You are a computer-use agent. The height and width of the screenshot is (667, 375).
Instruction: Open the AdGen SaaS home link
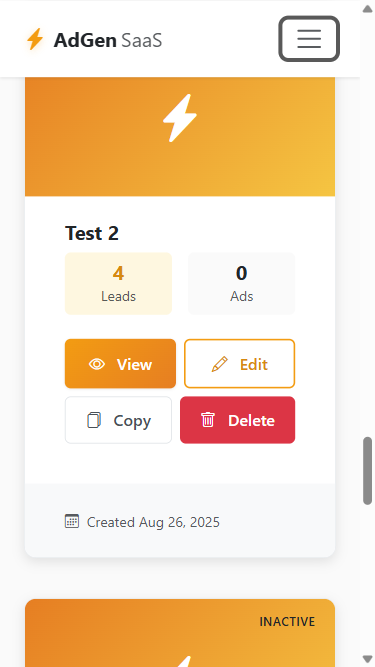point(94,40)
